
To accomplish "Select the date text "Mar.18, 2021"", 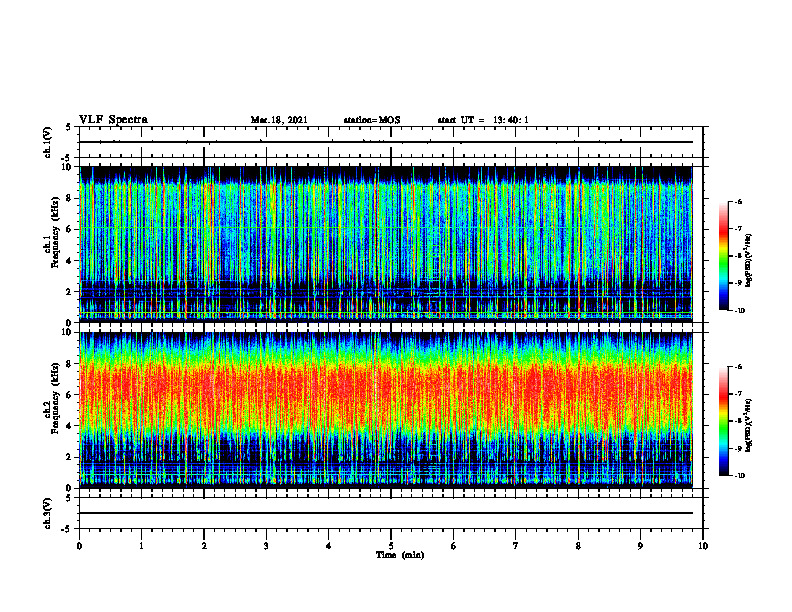I will 279,120.
